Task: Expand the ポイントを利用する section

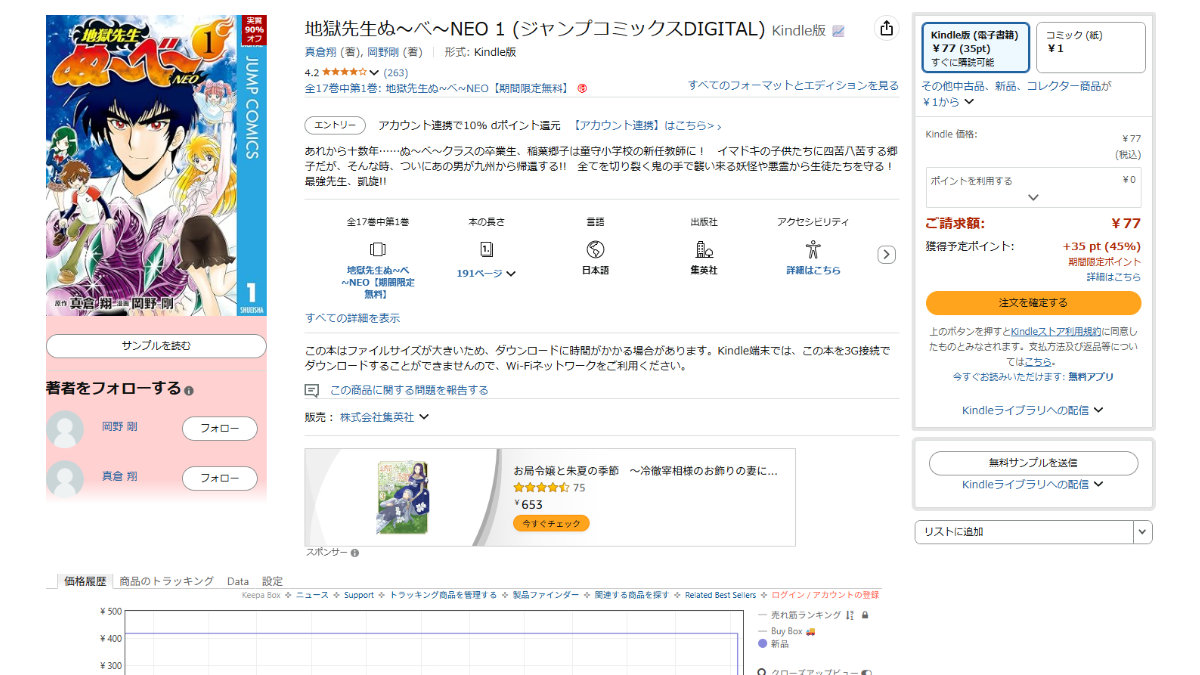Action: (x=1033, y=188)
